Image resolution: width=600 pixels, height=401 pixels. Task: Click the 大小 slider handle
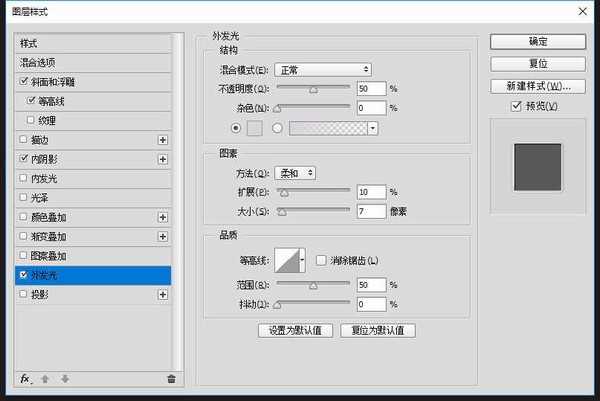point(282,212)
